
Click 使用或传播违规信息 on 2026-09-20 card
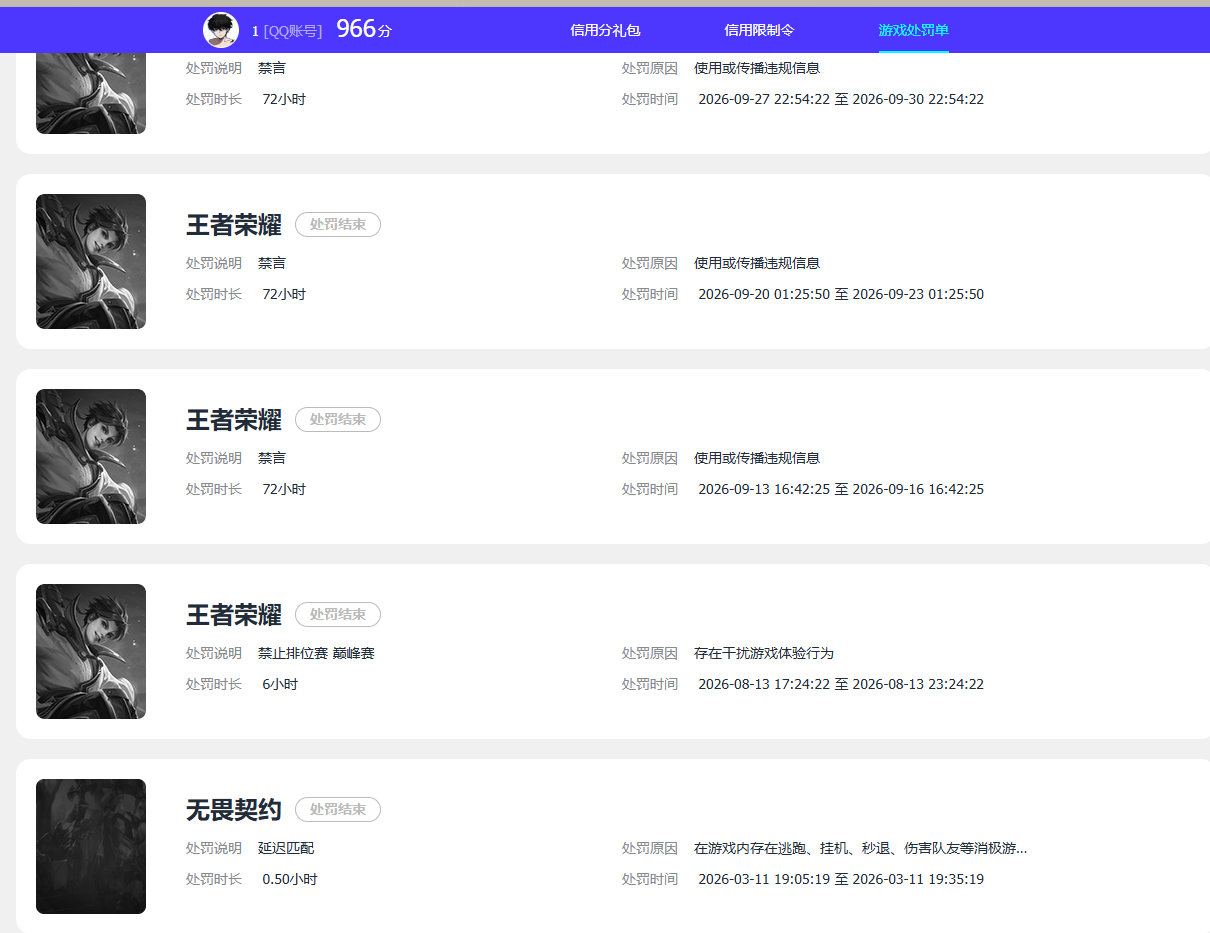[757, 263]
